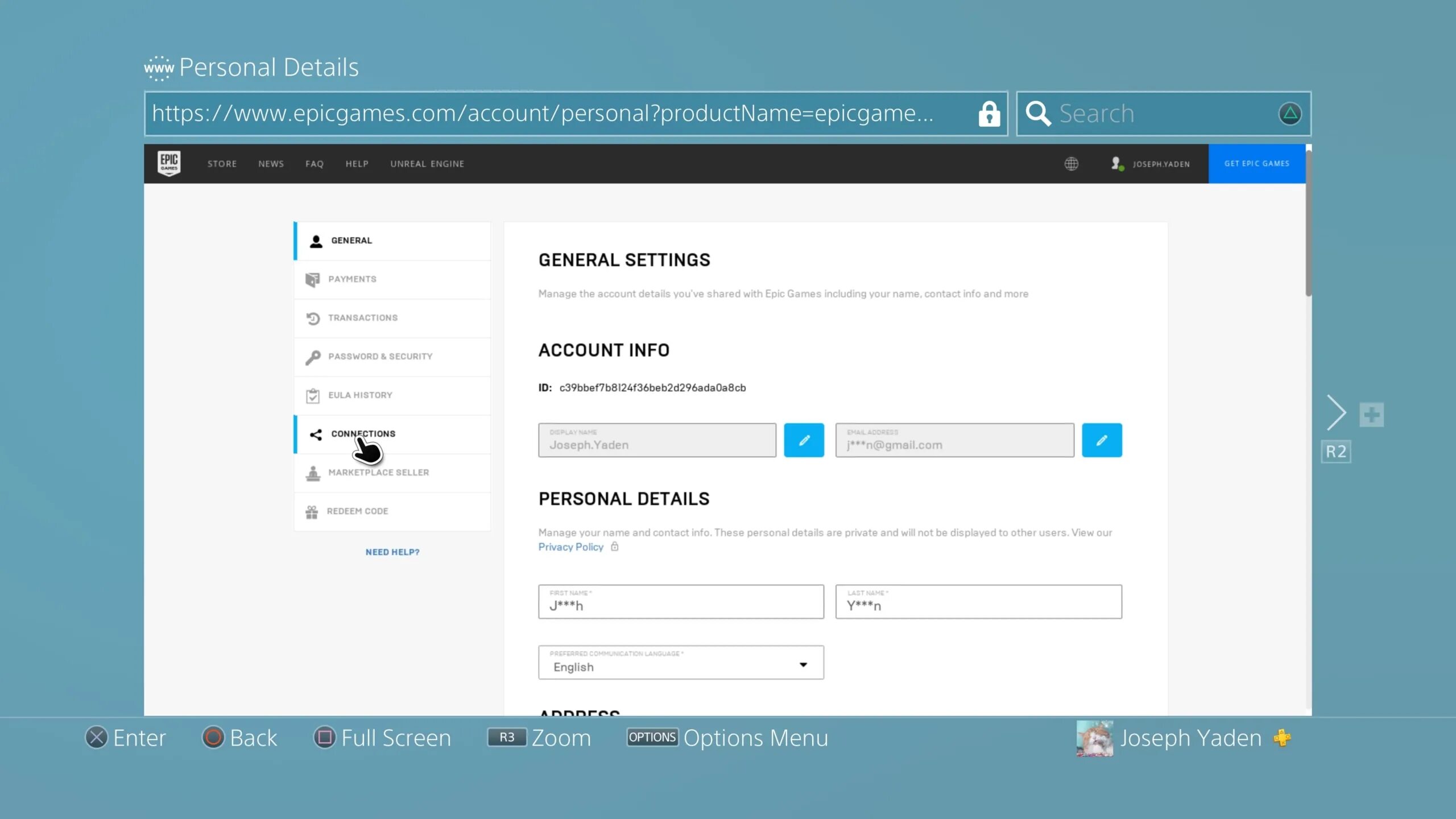The width and height of the screenshot is (1456, 819).
Task: Click edit icon for Display Name
Action: [804, 440]
